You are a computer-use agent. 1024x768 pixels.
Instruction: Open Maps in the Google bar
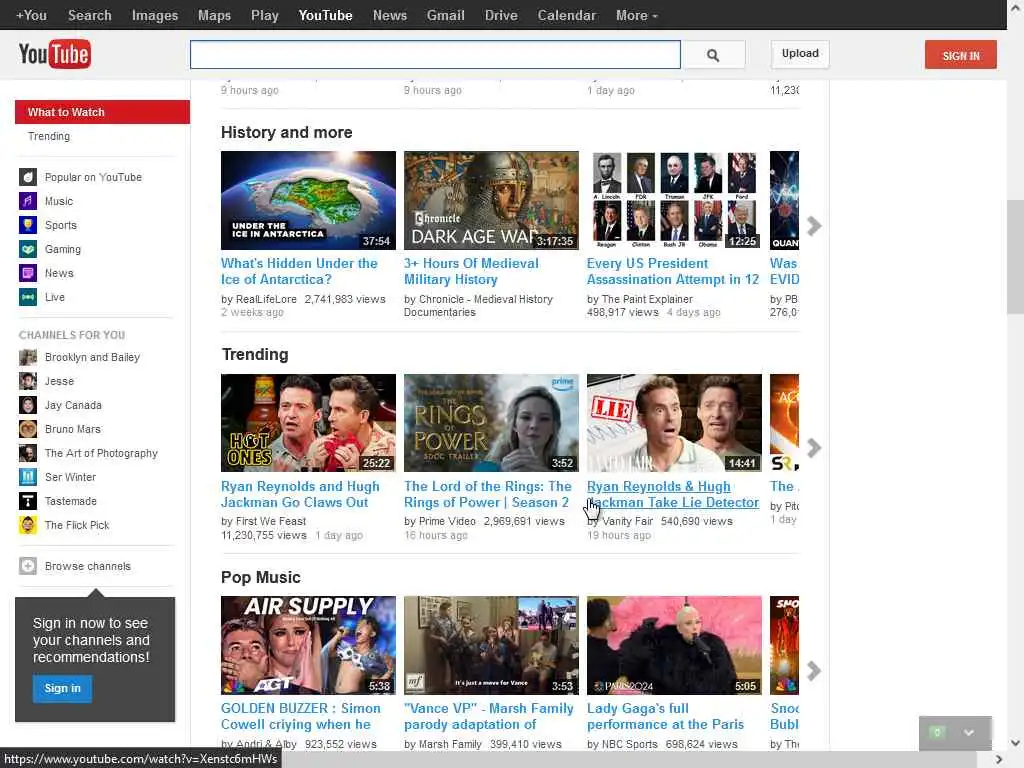214,15
